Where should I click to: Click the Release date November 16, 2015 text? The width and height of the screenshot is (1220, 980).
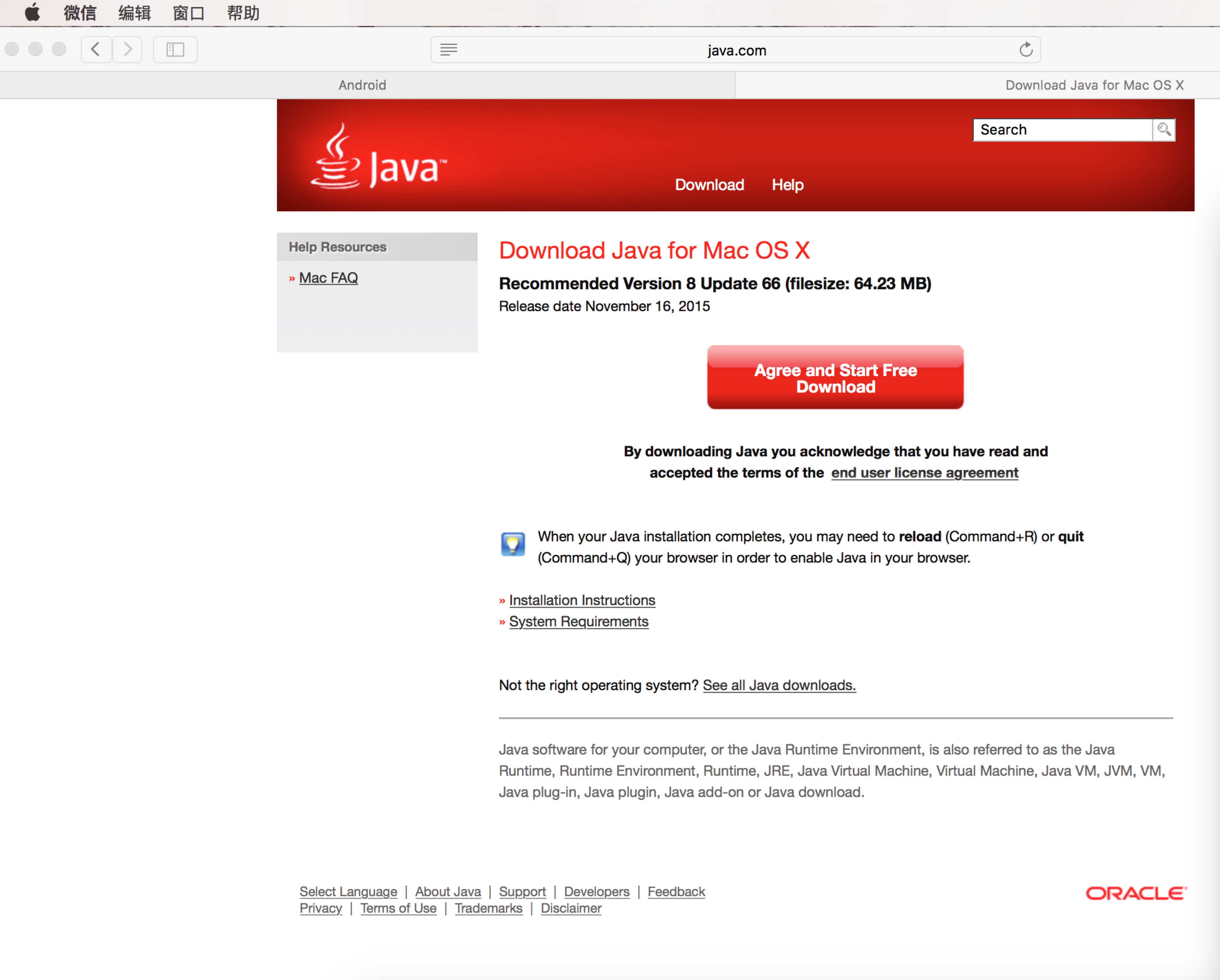604,306
